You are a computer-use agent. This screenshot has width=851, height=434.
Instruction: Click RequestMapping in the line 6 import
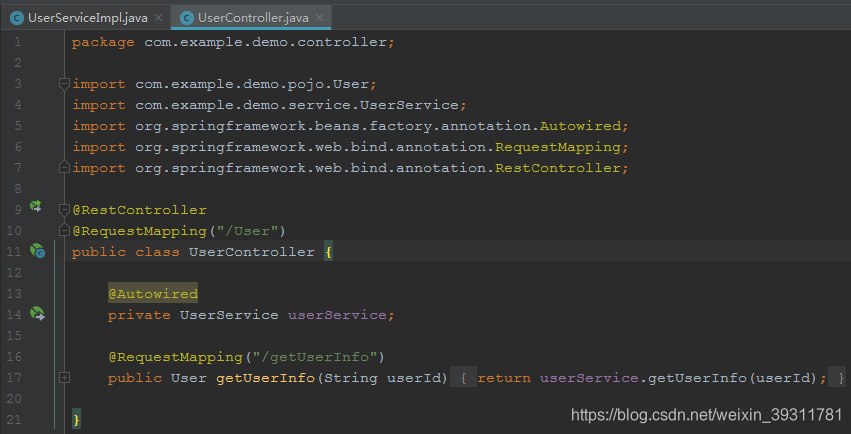click(557, 147)
